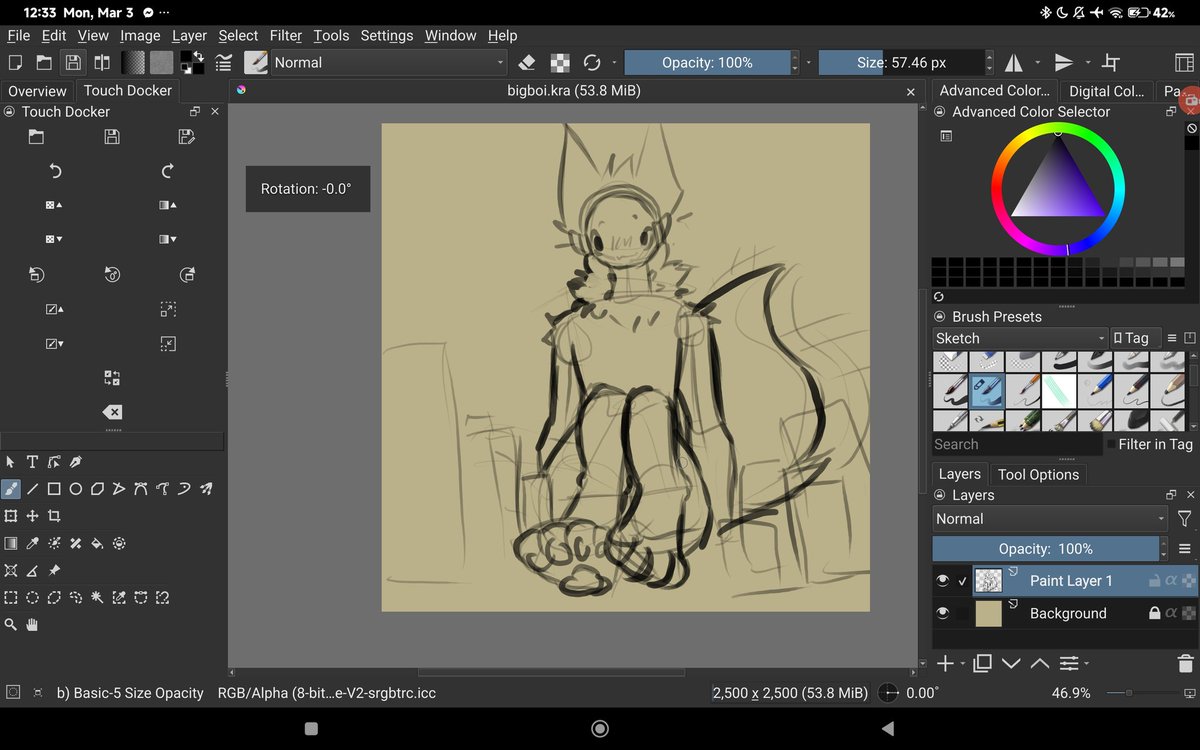The image size is (1200, 750).
Task: Select the Contiguous Selection magic wand
Action: point(97,598)
